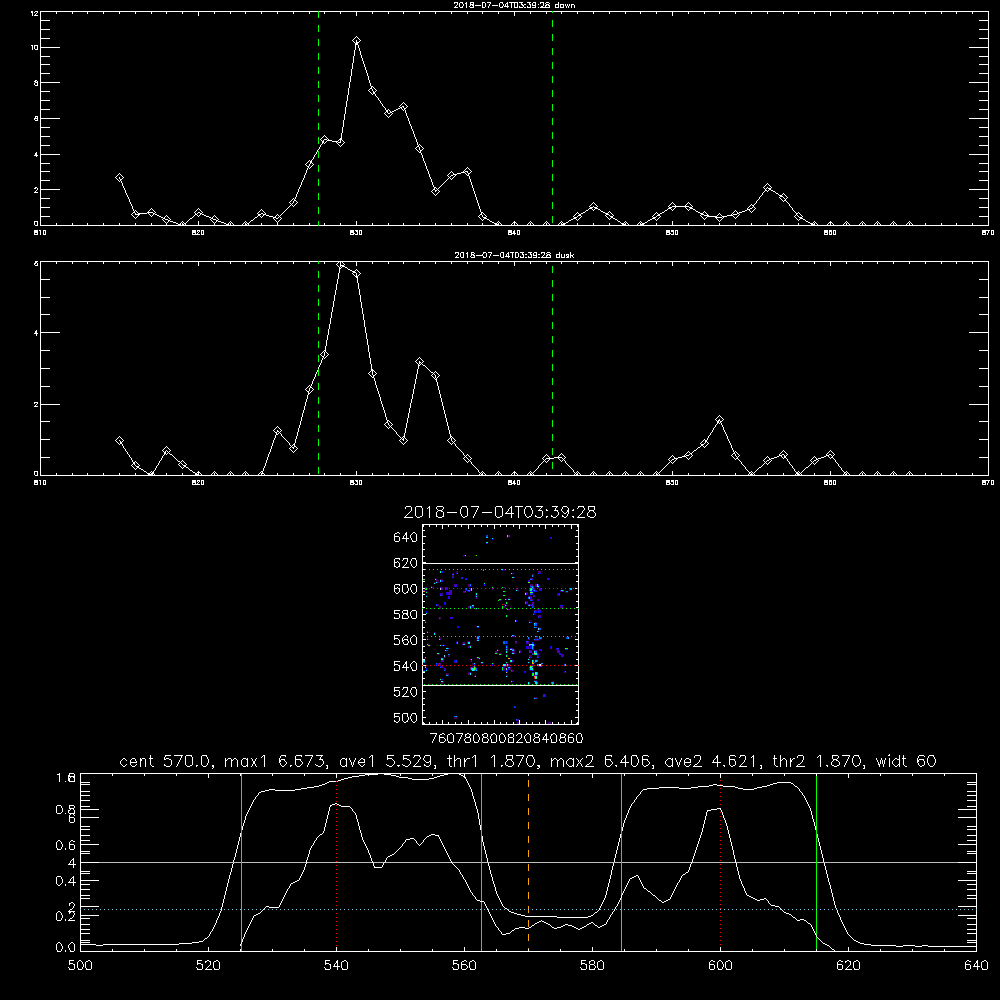Select the small dusk peak marker near 853
The image size is (1000, 1000).
719,420
